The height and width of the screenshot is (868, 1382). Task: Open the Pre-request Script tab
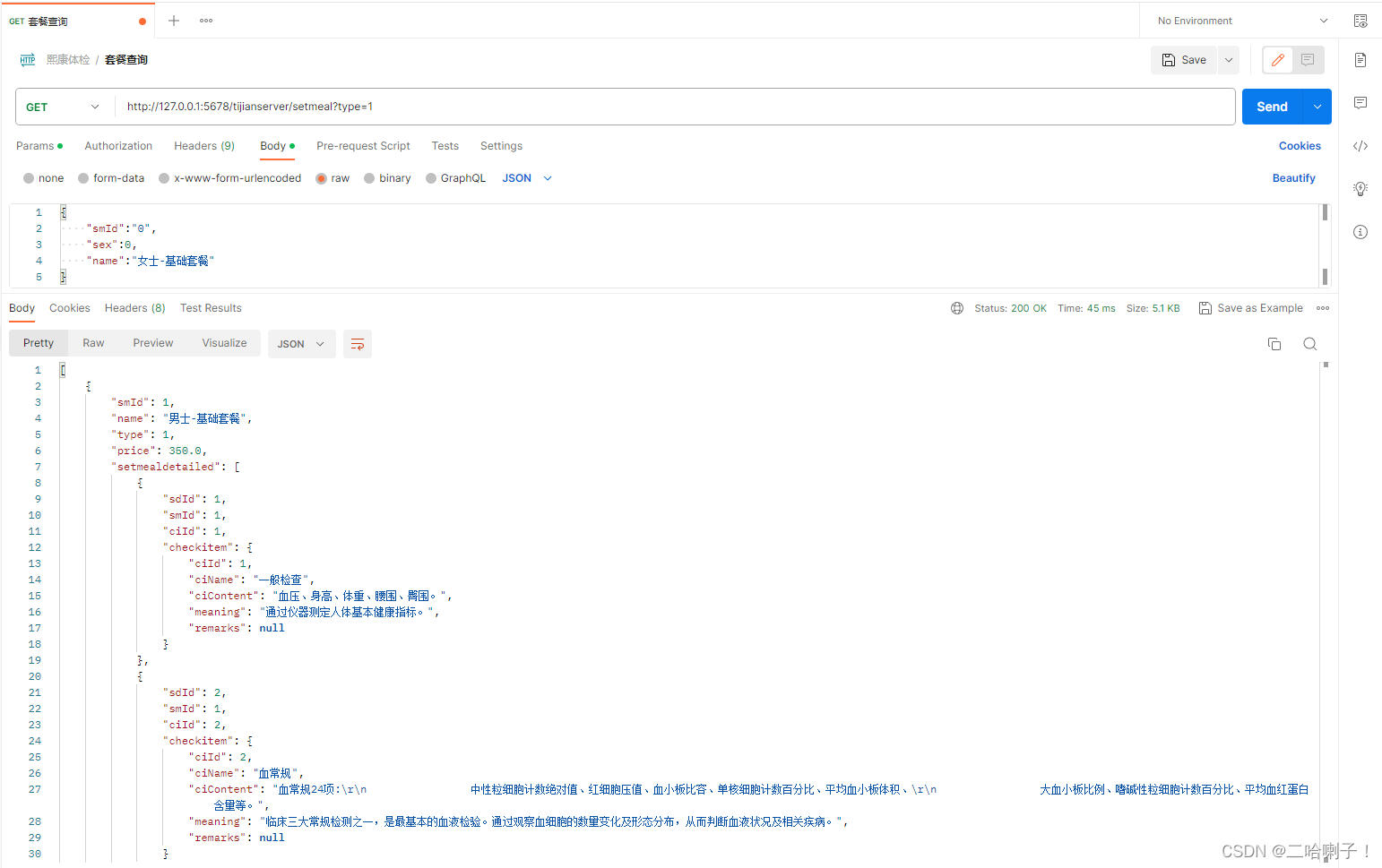tap(363, 146)
